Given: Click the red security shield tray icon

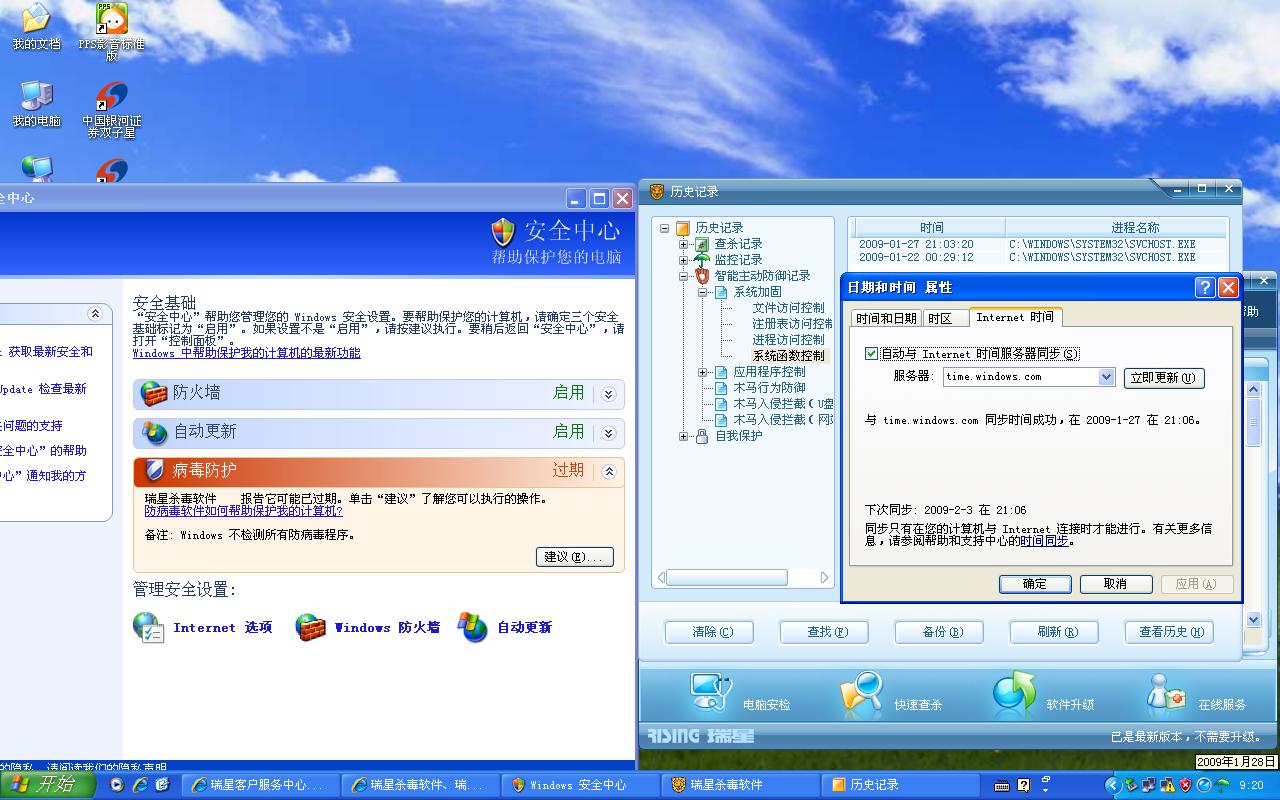Looking at the screenshot, I should point(1186,785).
